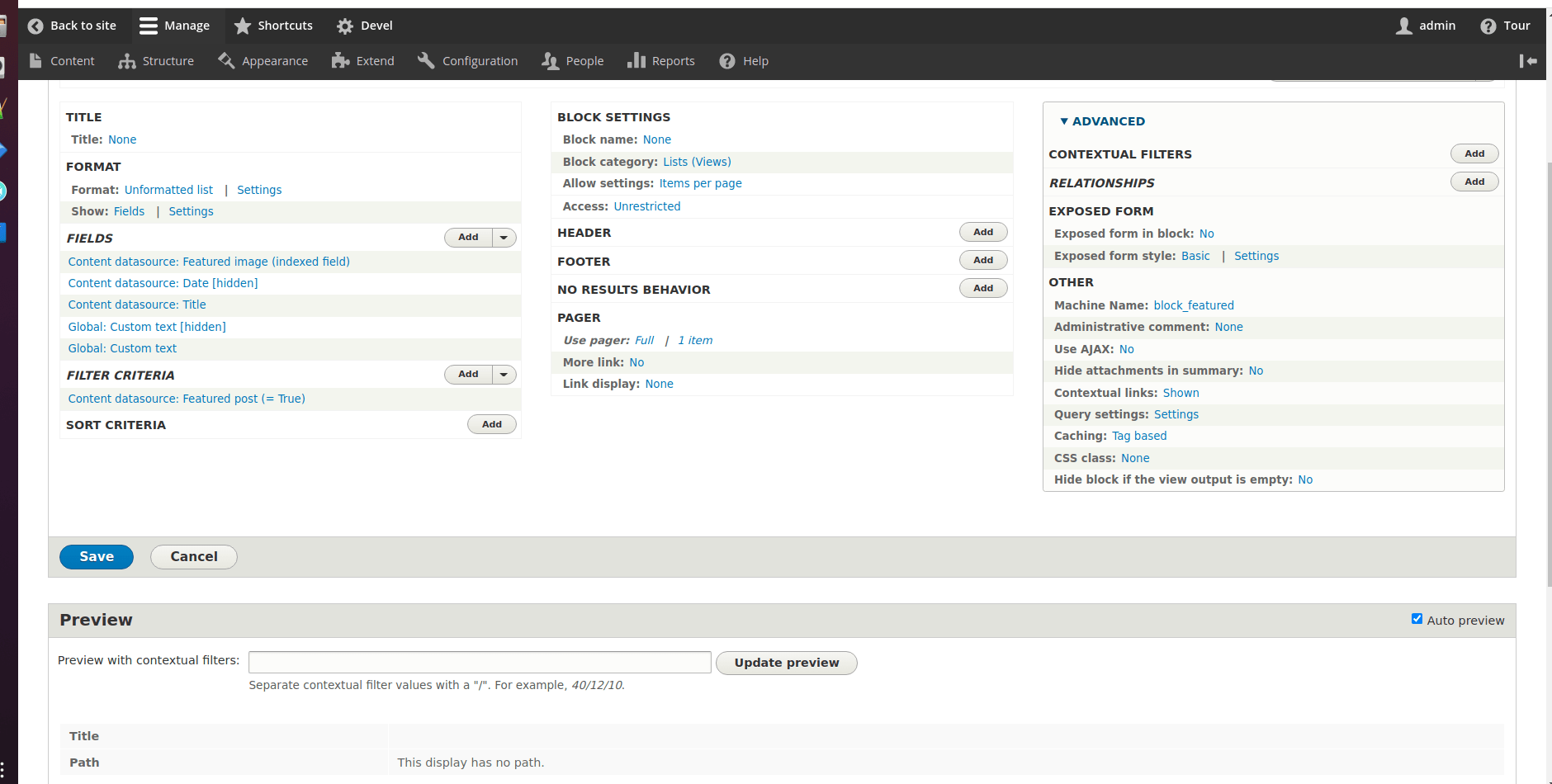Click the toolbar orientation toggle icon
The image size is (1552, 784).
click(1528, 61)
